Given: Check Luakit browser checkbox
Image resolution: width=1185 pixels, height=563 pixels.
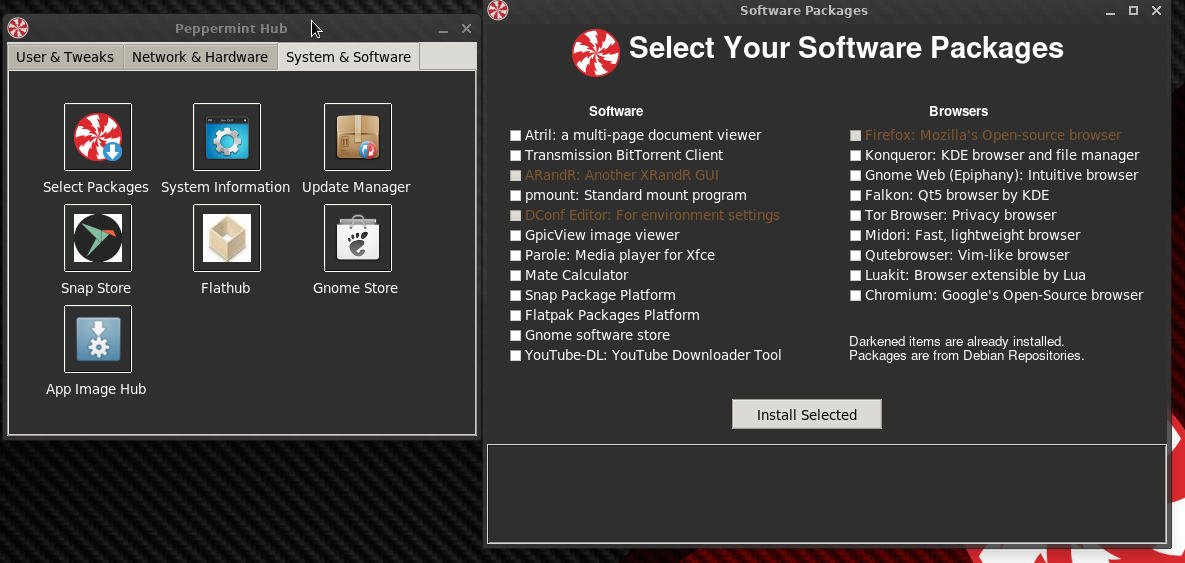Looking at the screenshot, I should coord(855,276).
